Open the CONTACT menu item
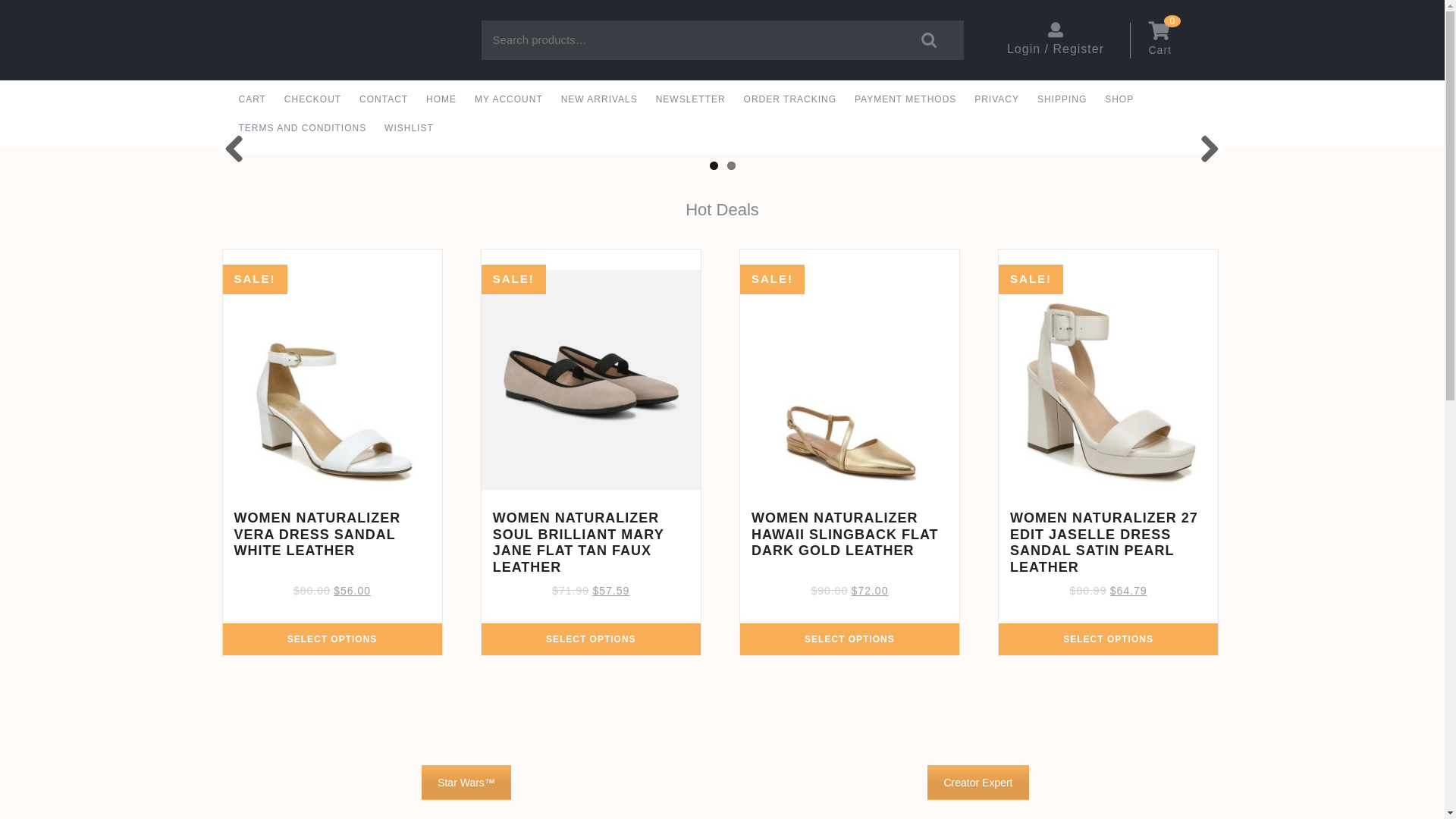The image size is (1456, 819). point(384,99)
